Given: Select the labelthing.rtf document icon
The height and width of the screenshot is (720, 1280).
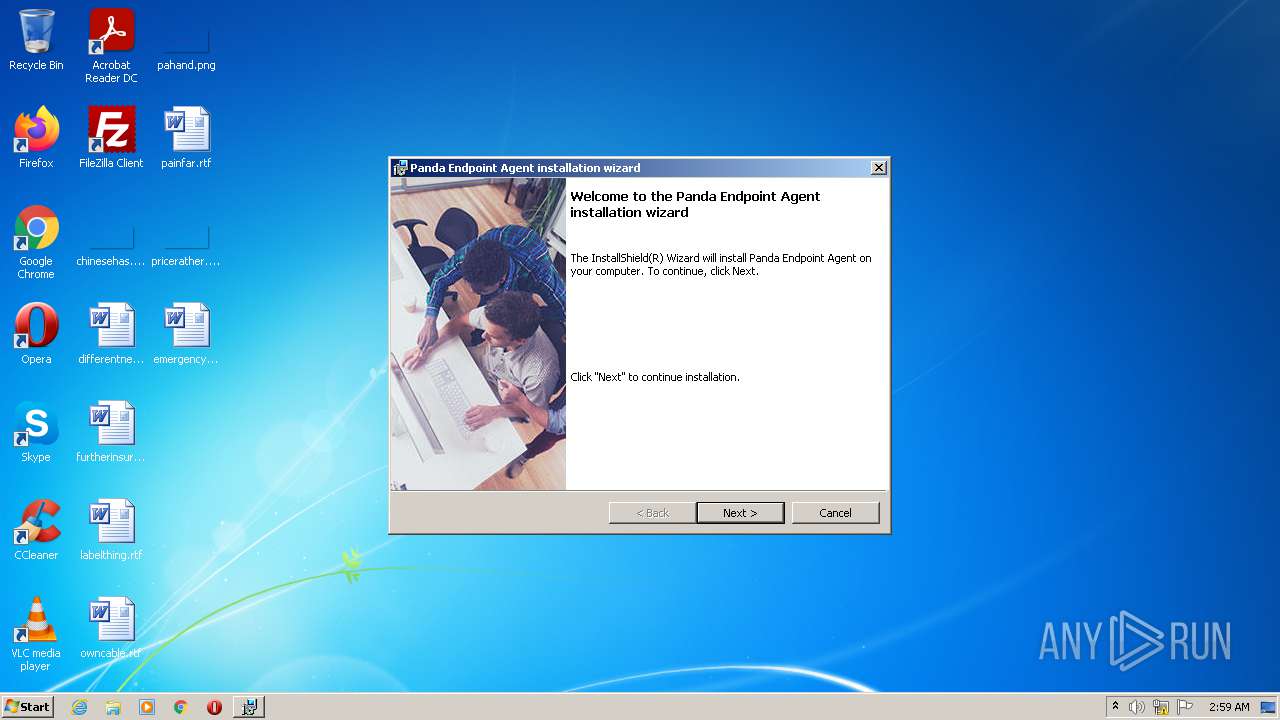Looking at the screenshot, I should click(x=111, y=530).
